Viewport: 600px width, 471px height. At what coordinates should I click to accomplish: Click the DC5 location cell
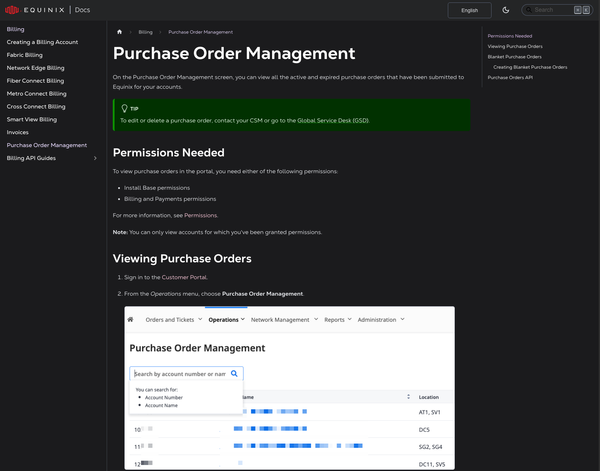point(424,430)
